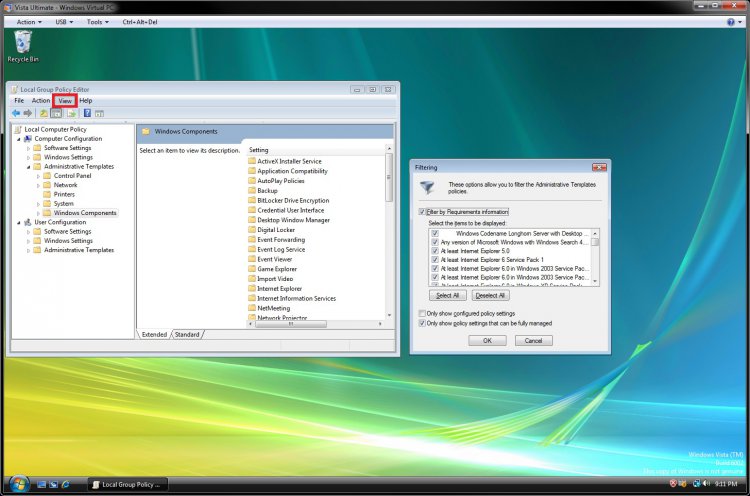750x496 pixels.
Task: Open the BitLocker Drive Encryption folder
Action: coord(288,200)
